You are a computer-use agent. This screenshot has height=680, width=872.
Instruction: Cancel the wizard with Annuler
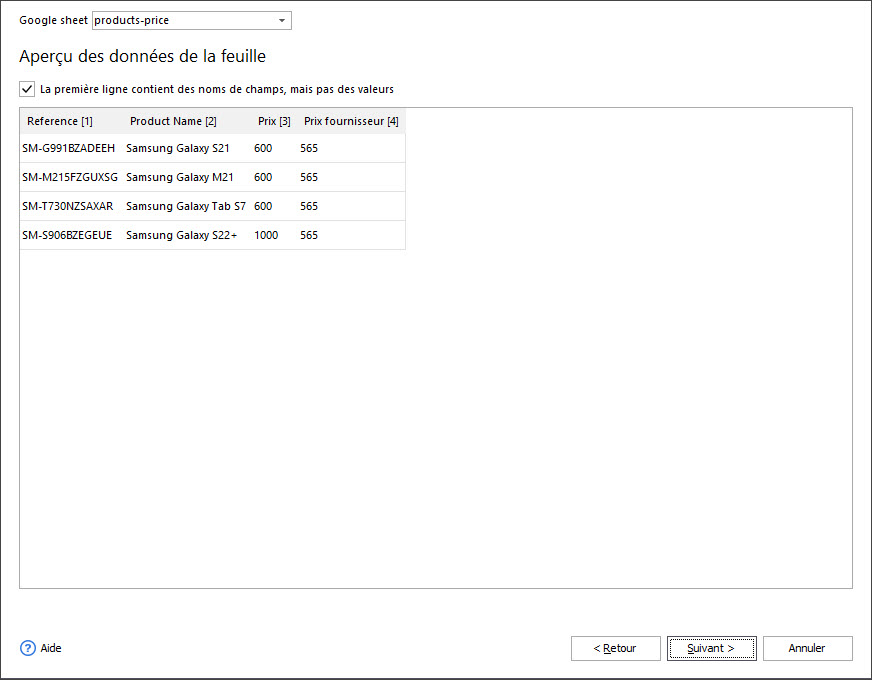click(x=807, y=648)
